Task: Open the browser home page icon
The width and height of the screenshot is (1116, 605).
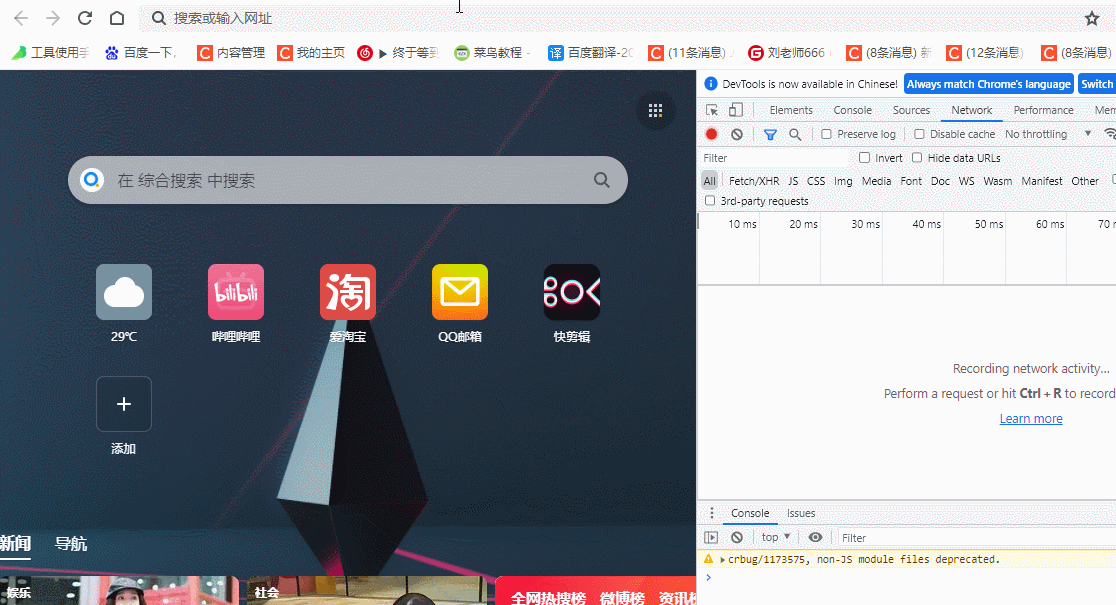Action: click(x=117, y=19)
